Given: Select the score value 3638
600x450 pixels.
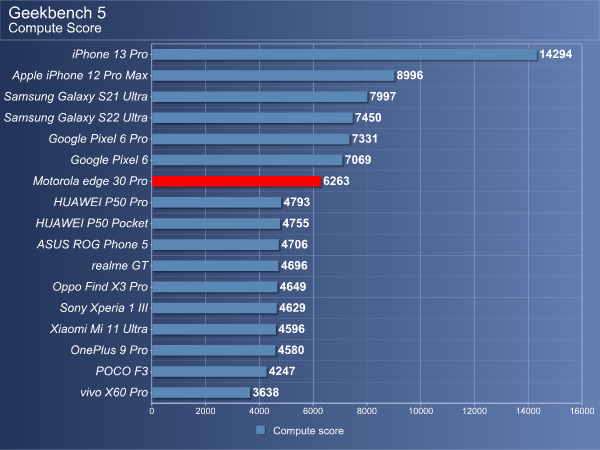Looking at the screenshot, I should point(266,392).
